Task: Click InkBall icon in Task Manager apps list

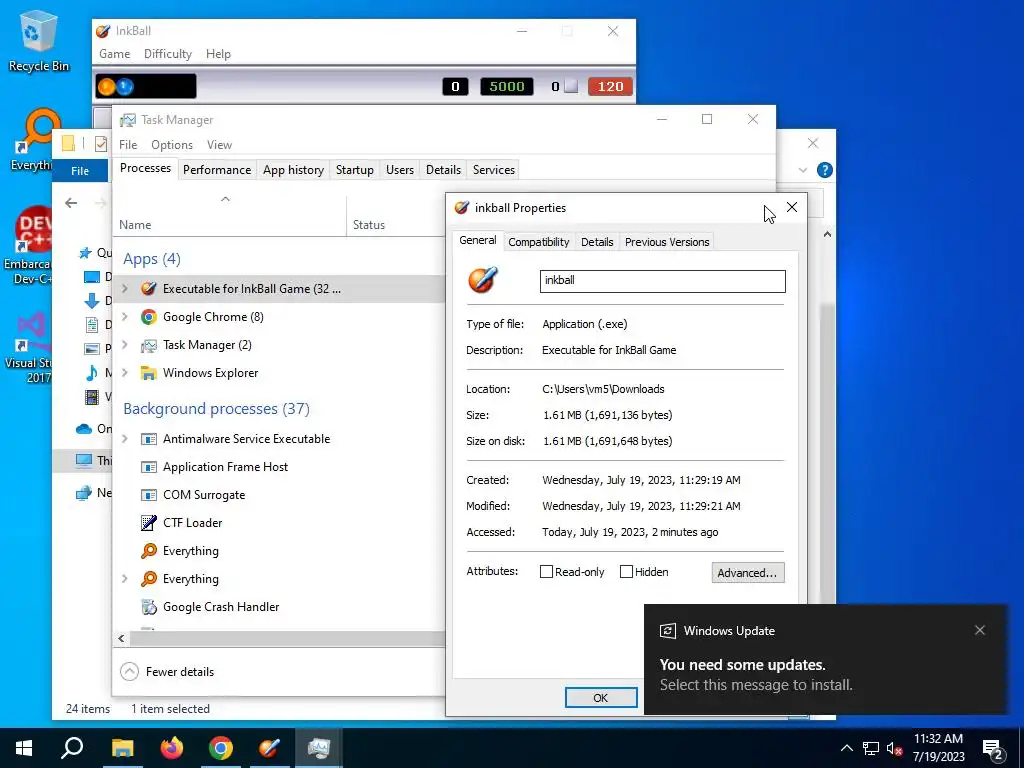Action: point(149,289)
